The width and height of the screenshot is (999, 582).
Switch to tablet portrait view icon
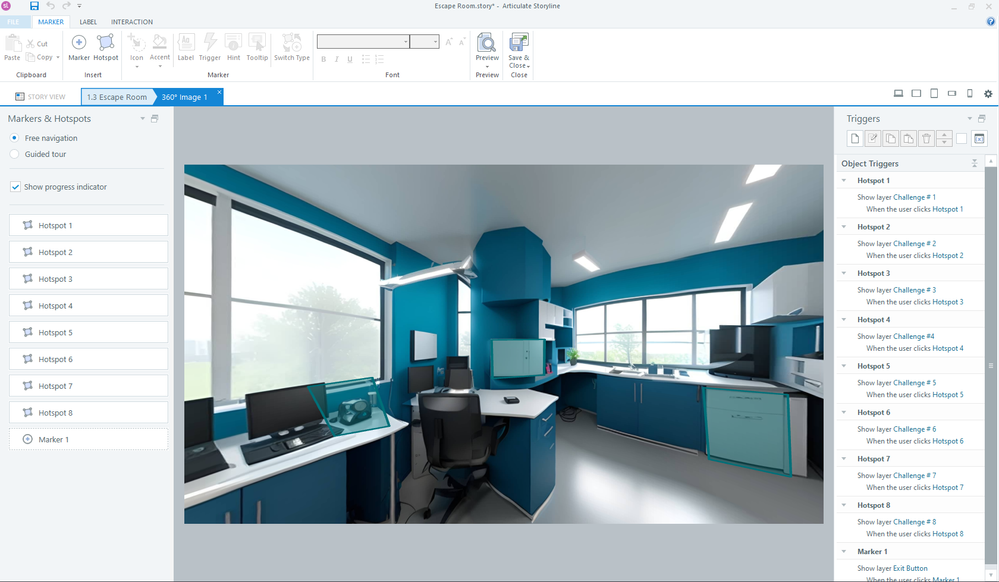934,94
